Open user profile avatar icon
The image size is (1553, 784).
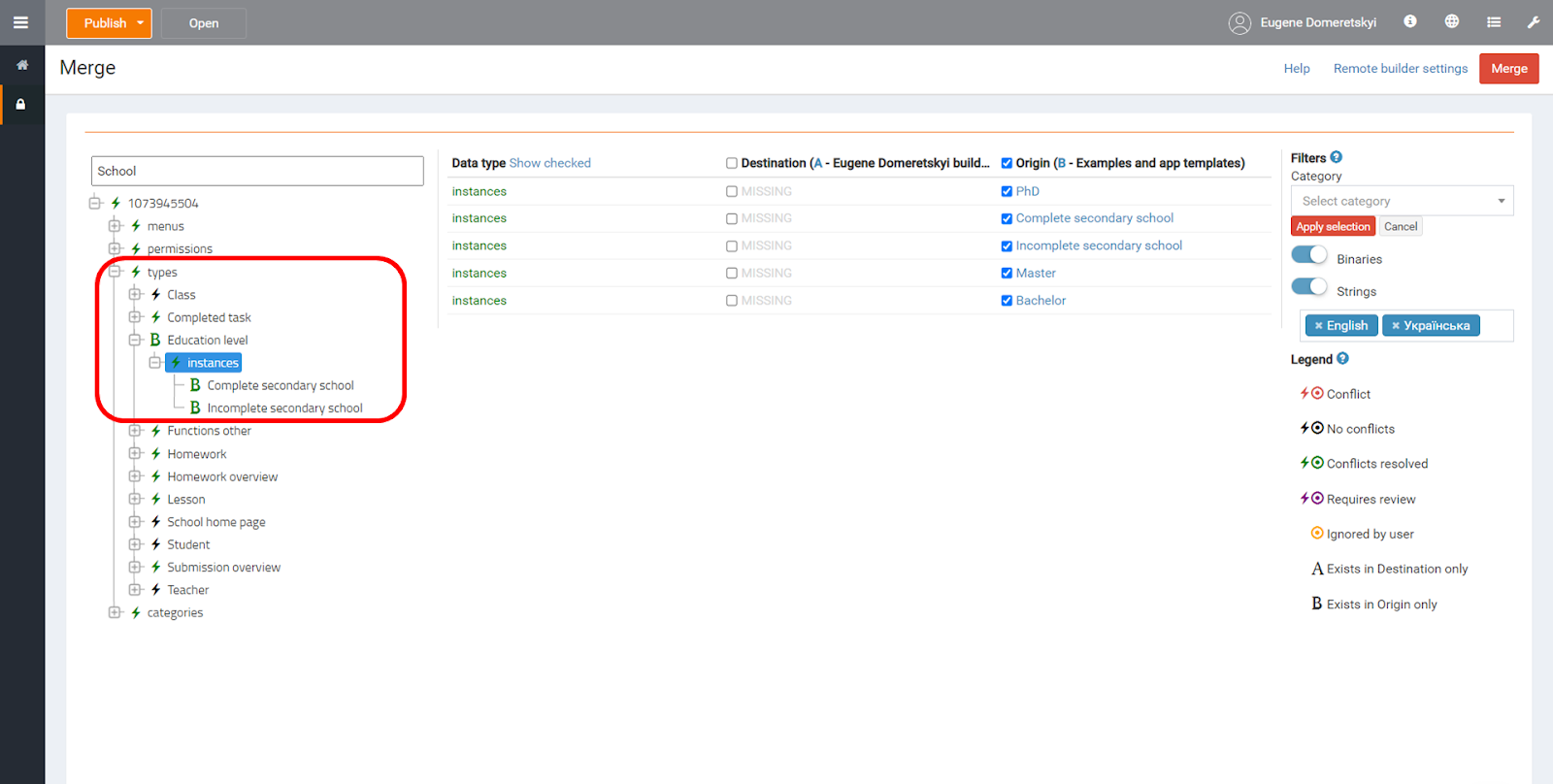click(x=1239, y=22)
